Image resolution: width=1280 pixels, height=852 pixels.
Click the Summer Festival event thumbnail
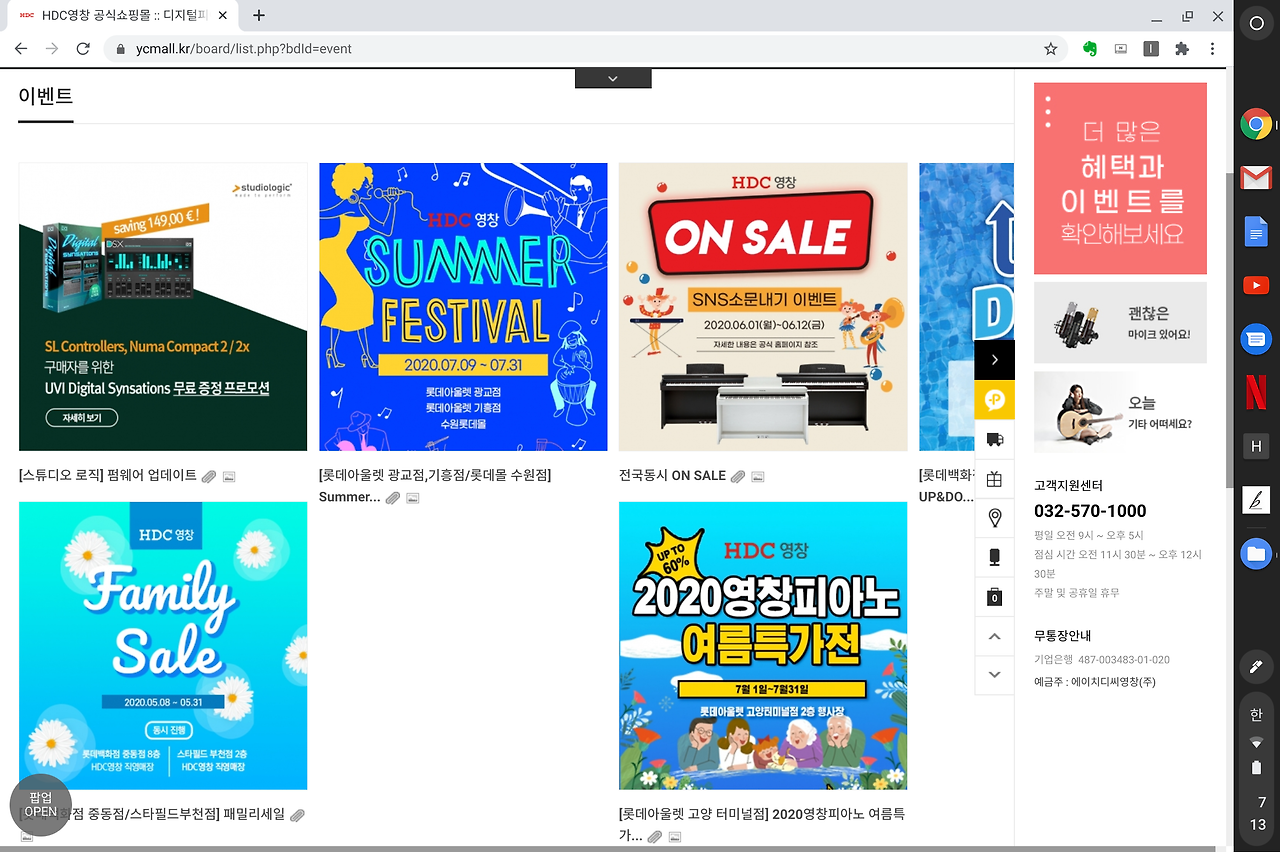click(463, 307)
